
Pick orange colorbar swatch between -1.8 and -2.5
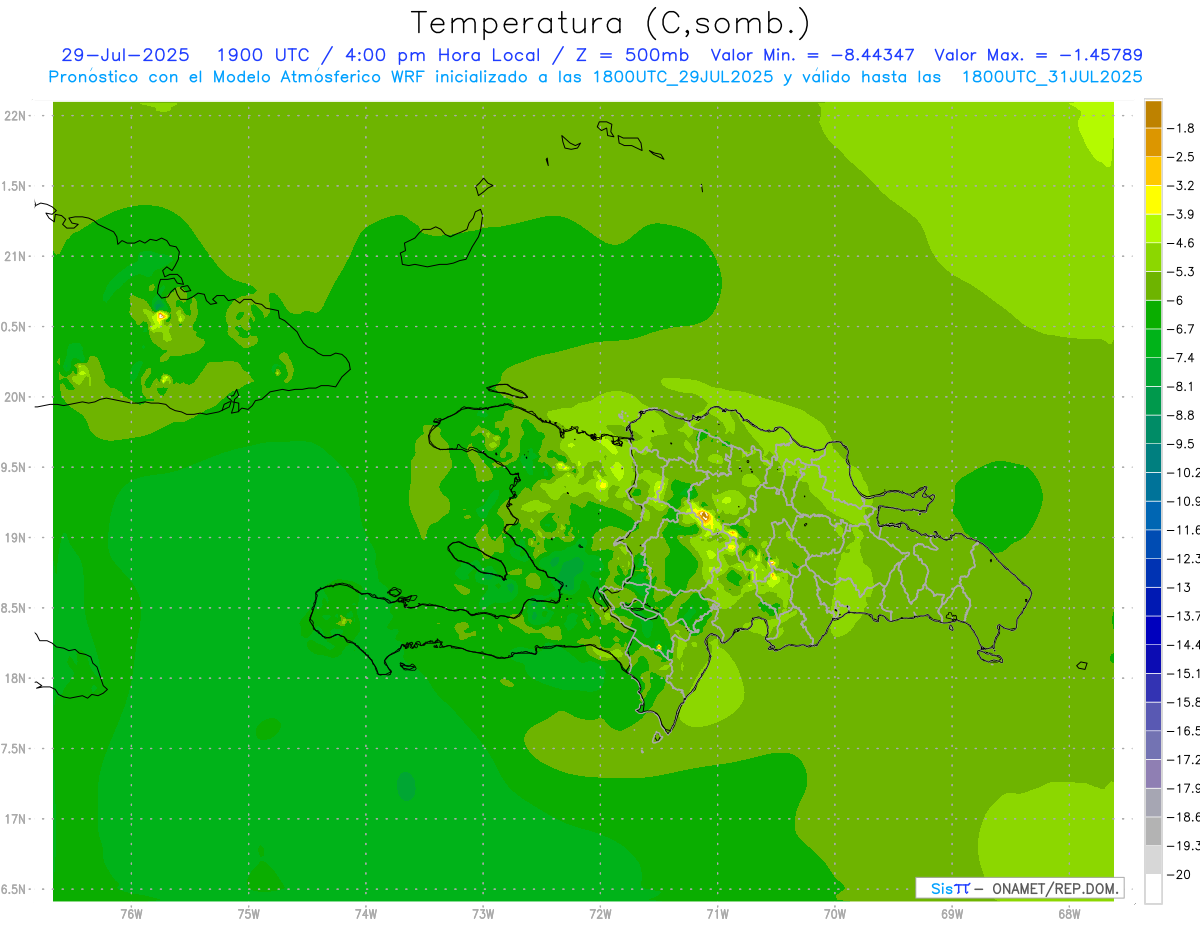point(1153,143)
